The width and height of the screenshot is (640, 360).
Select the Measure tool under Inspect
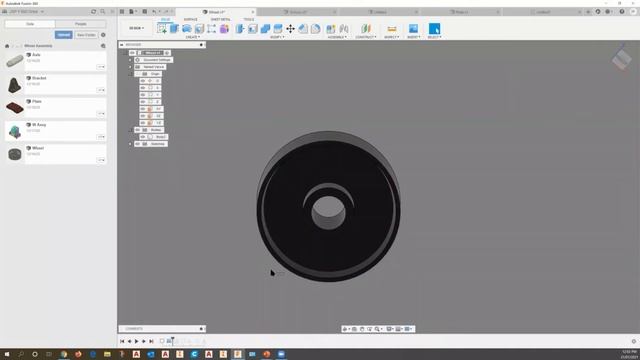(x=392, y=28)
